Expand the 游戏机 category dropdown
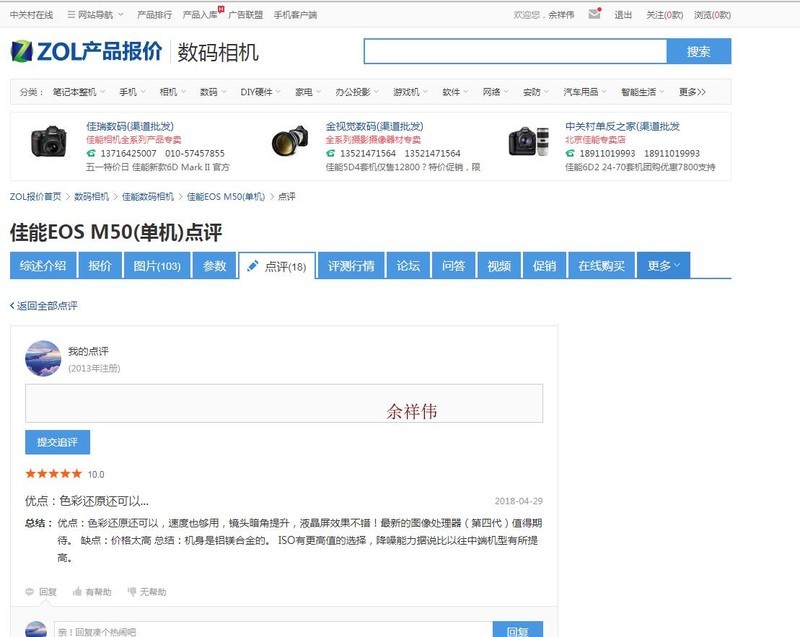The height and width of the screenshot is (637, 800). (x=410, y=92)
